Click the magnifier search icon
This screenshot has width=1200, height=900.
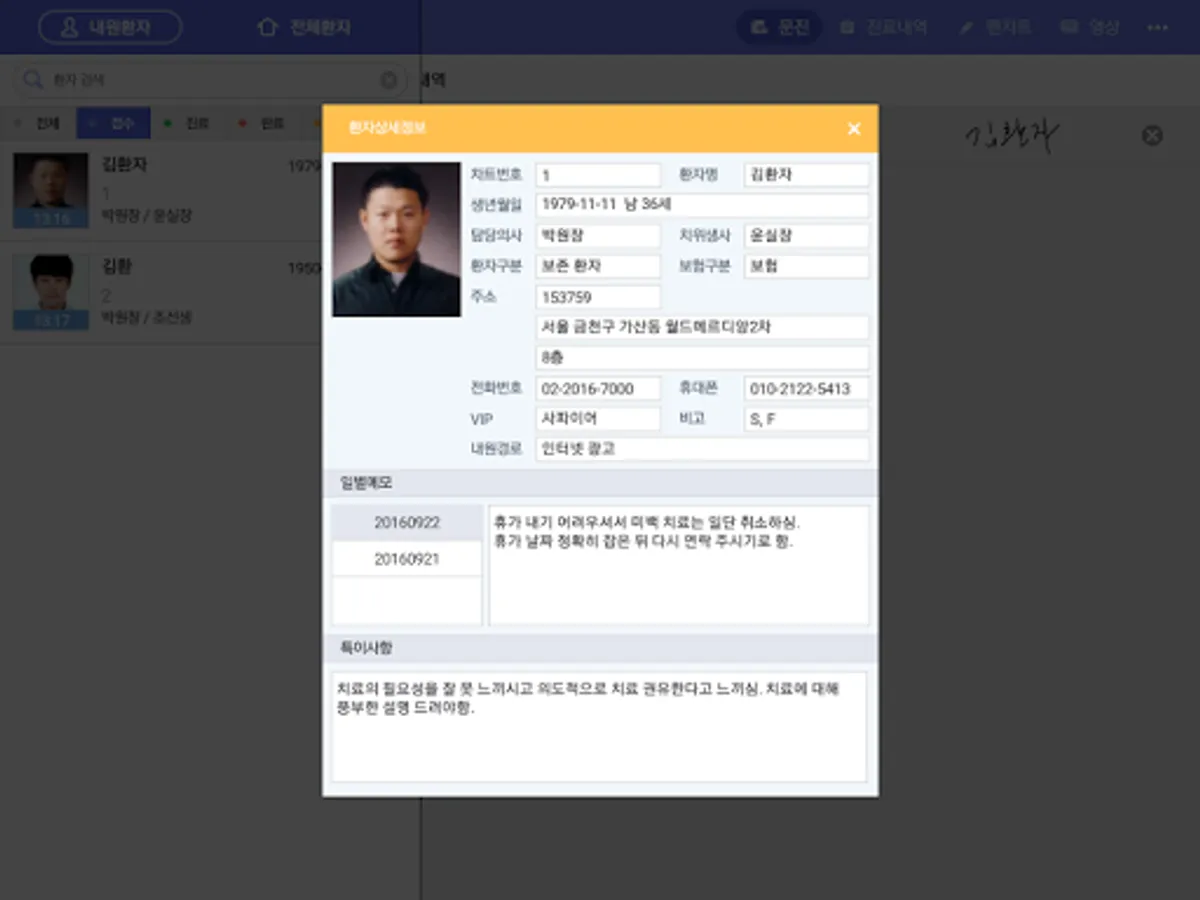33,80
